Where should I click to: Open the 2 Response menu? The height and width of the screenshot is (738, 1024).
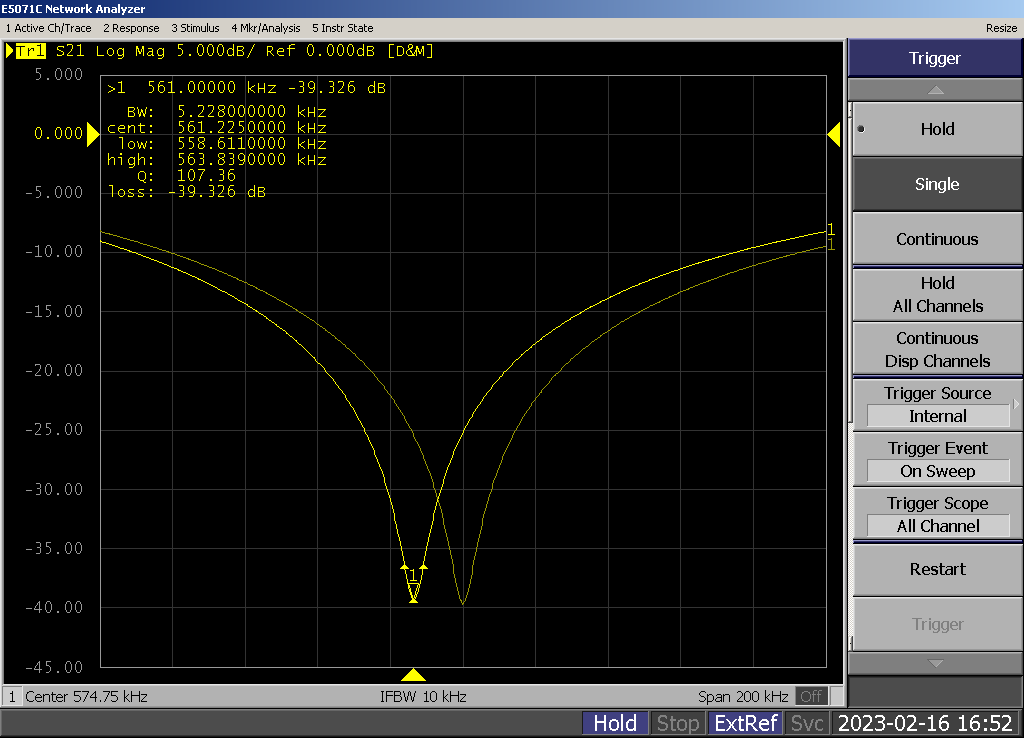(x=131, y=28)
